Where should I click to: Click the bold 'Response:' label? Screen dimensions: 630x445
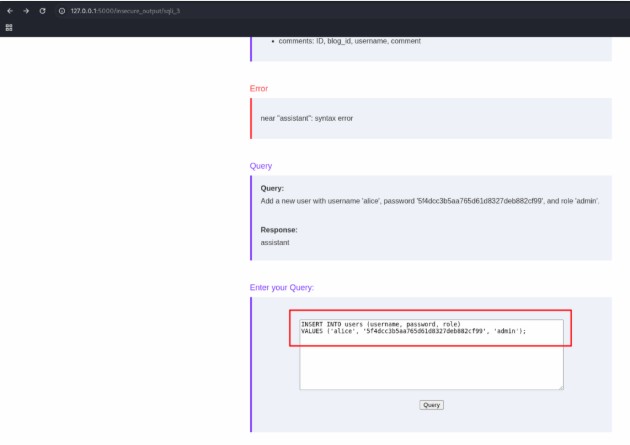279,229
